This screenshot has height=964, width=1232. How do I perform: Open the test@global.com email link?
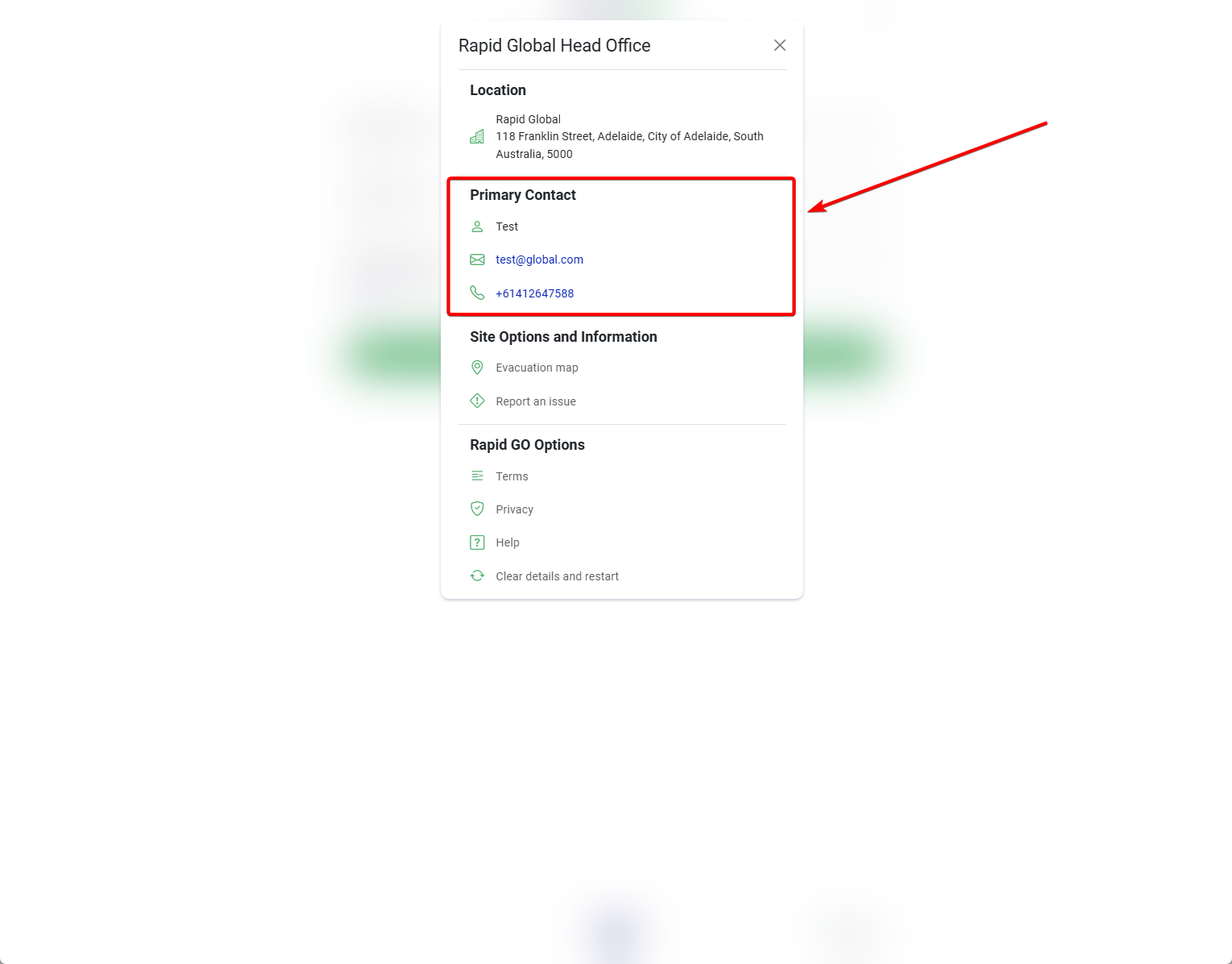(539, 260)
